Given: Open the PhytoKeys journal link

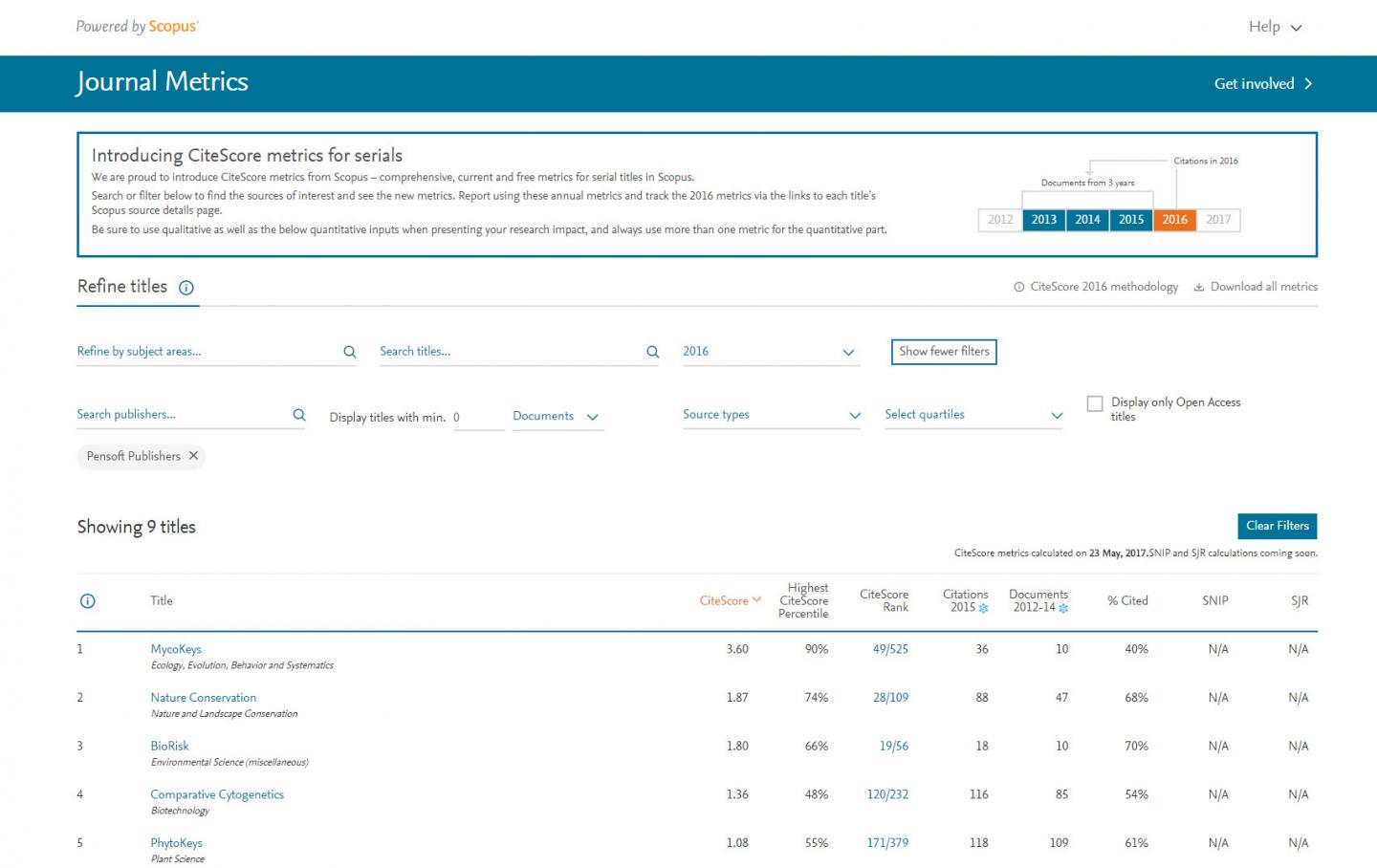Looking at the screenshot, I should (176, 843).
